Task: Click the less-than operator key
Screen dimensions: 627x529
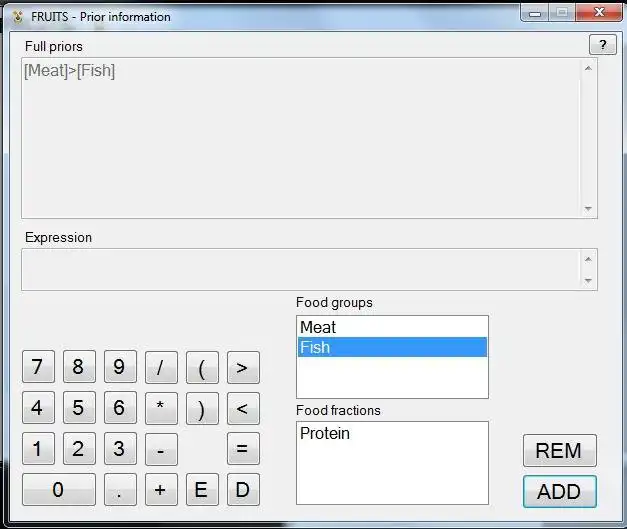Action: pos(243,408)
